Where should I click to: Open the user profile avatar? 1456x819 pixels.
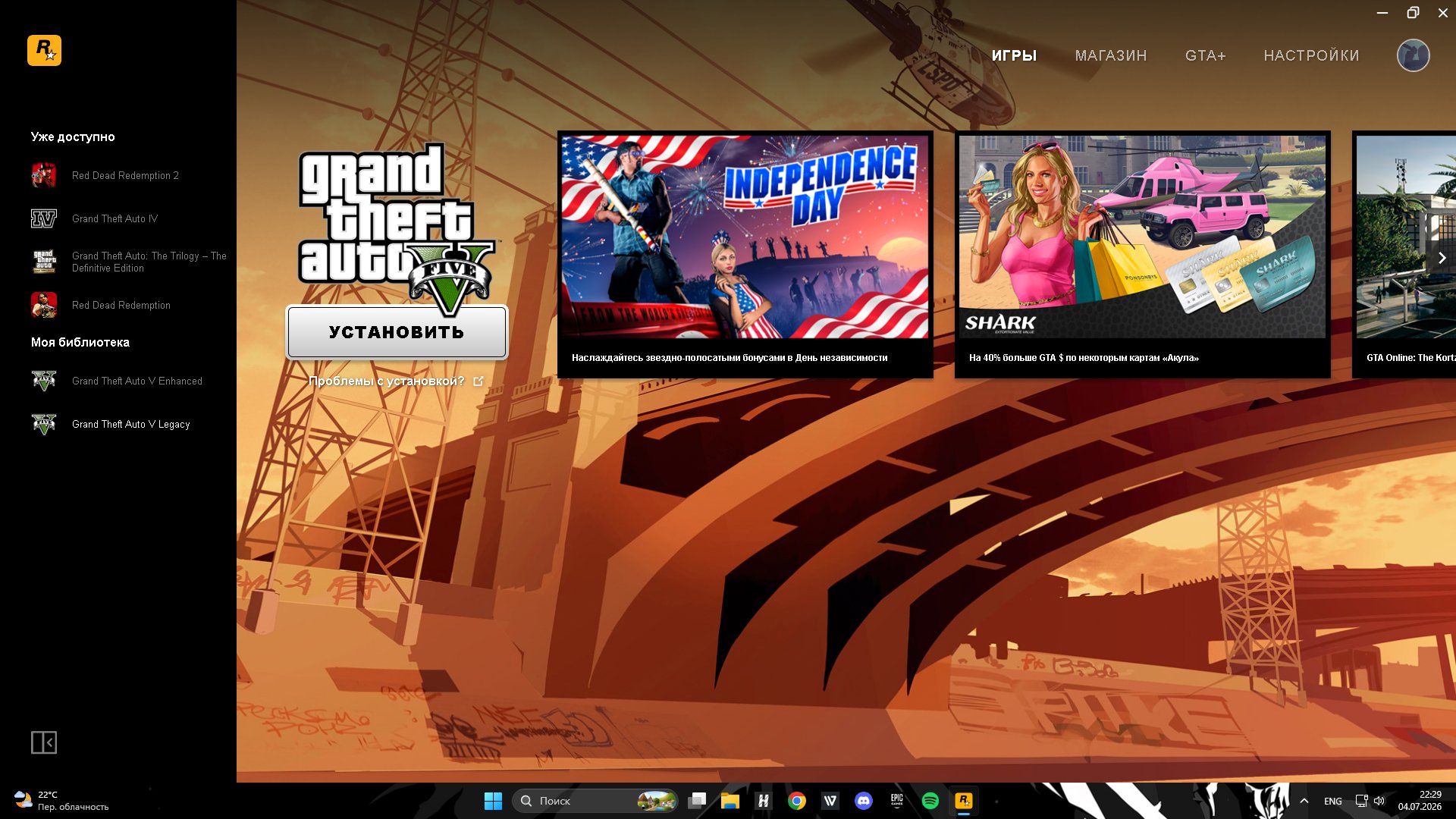pyautogui.click(x=1414, y=55)
